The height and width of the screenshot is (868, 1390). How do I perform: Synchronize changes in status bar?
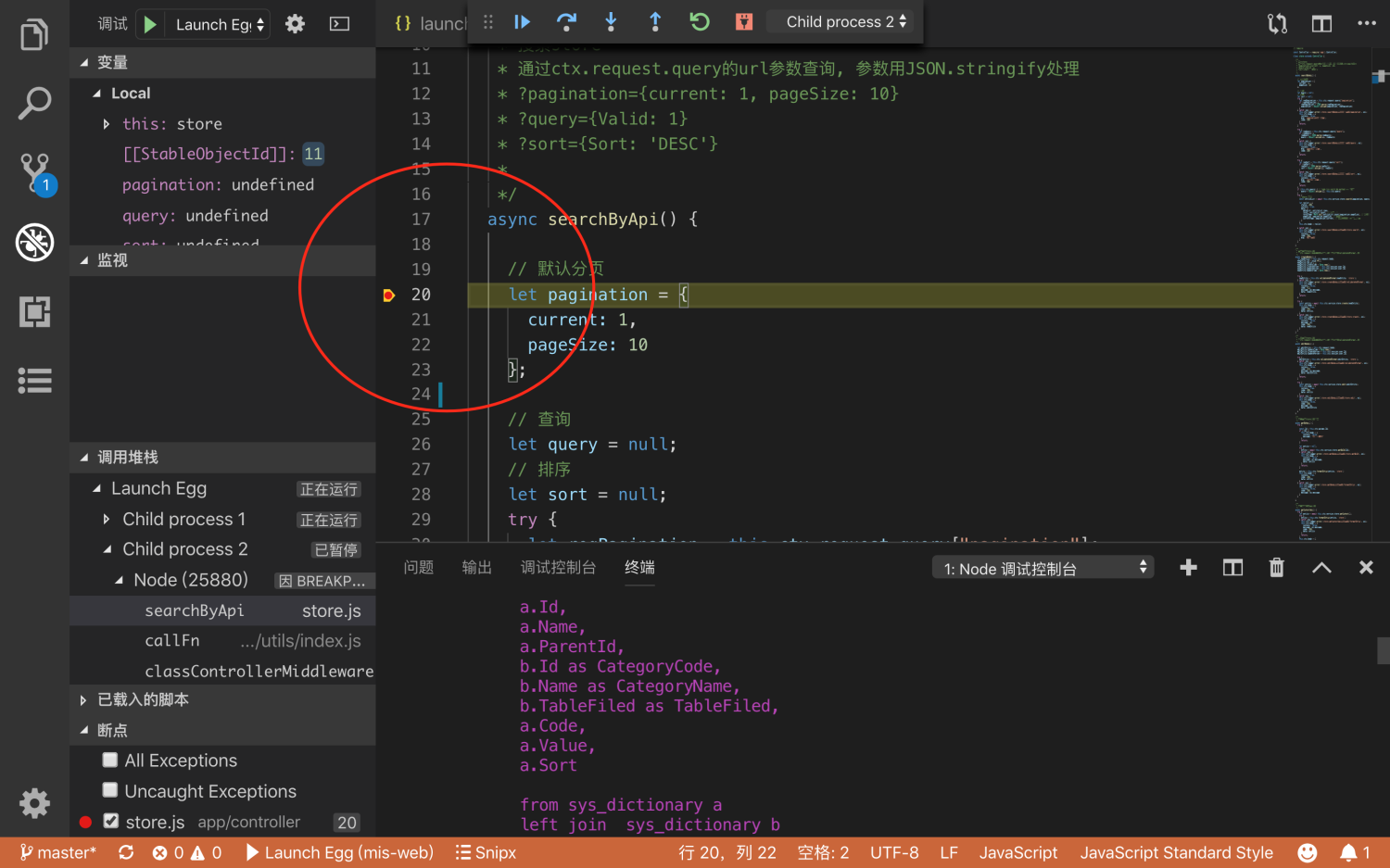126,852
